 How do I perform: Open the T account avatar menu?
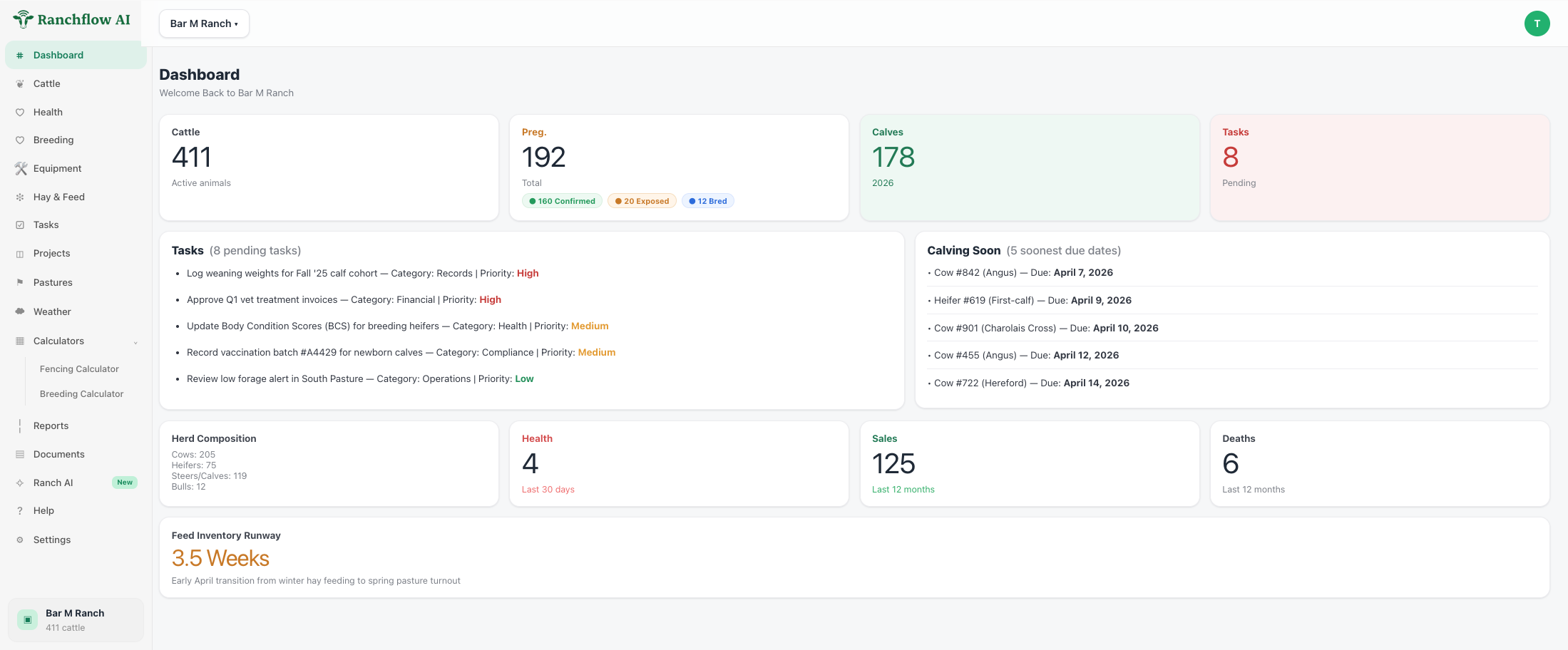tap(1537, 23)
